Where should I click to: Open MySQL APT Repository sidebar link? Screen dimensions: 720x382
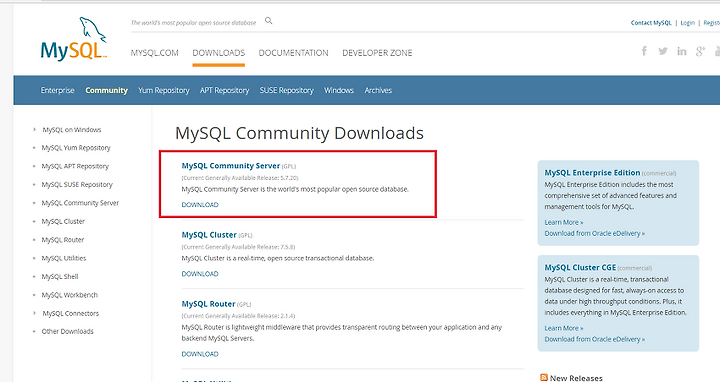point(75,166)
